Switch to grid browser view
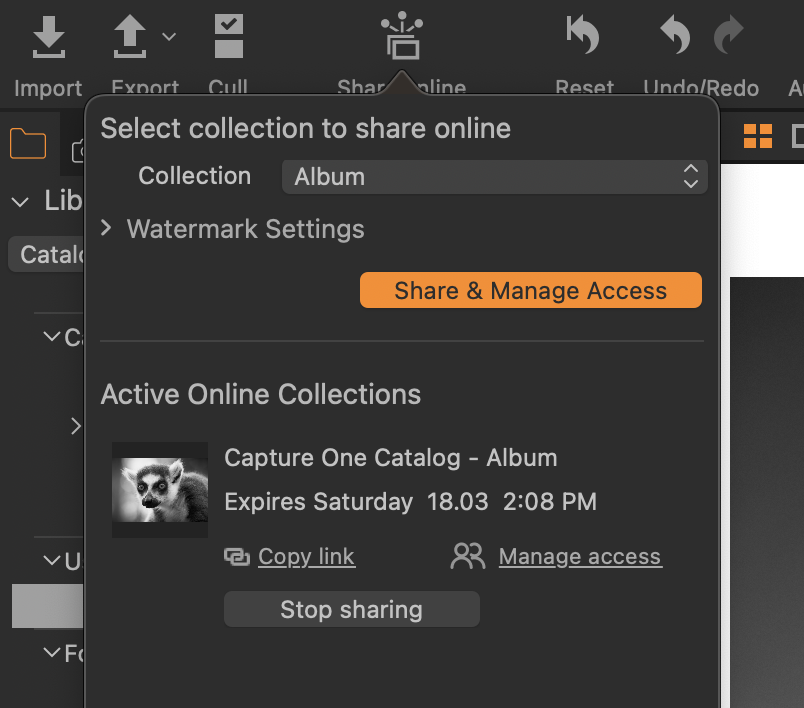Image resolution: width=804 pixels, height=708 pixels. click(x=758, y=136)
